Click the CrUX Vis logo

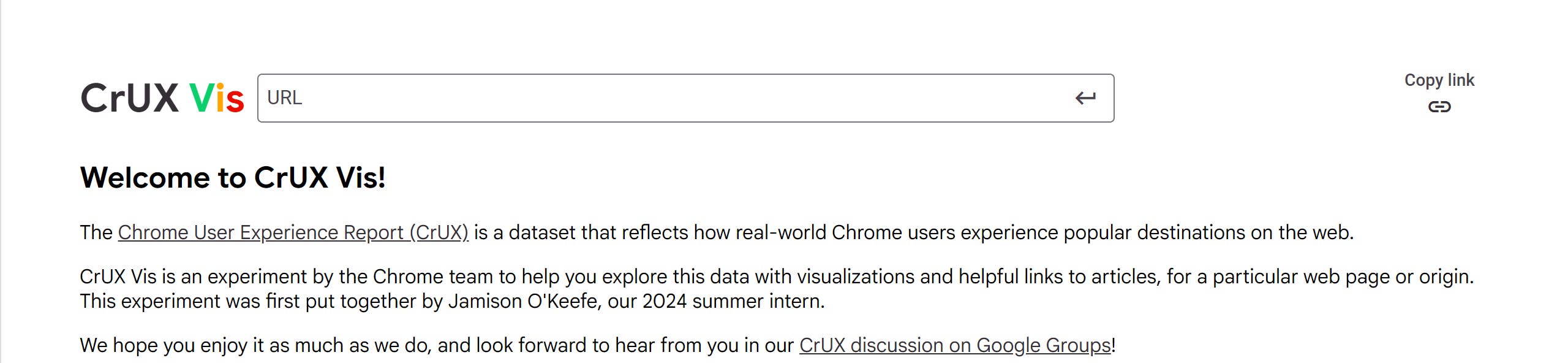162,98
